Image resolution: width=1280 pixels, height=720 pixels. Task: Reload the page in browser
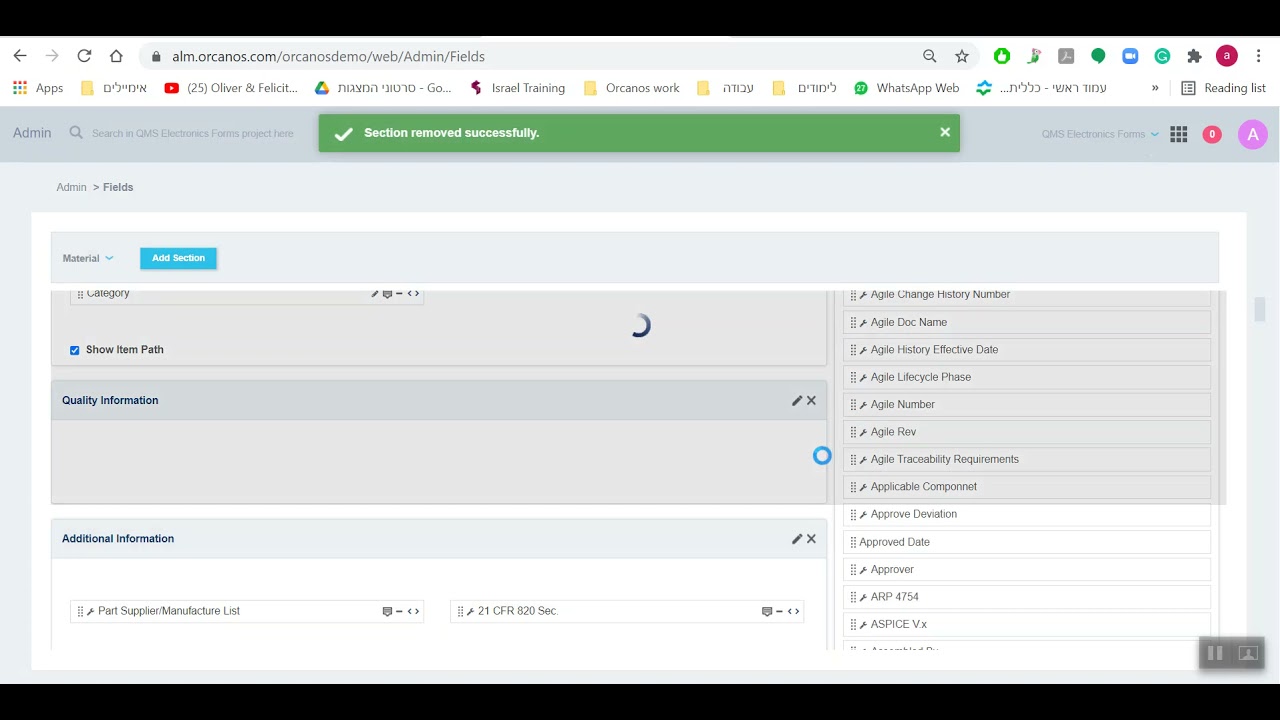tap(84, 56)
